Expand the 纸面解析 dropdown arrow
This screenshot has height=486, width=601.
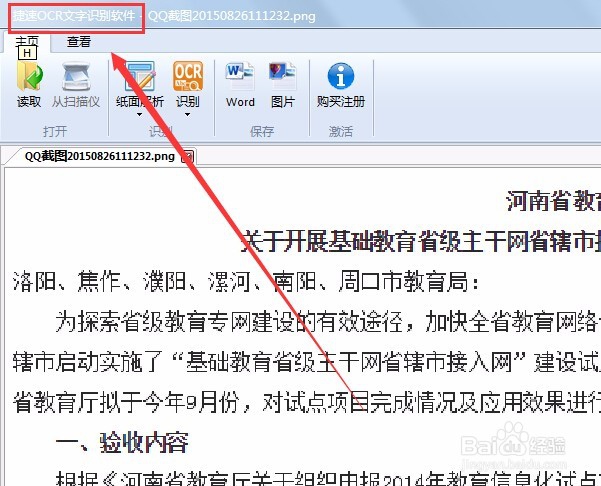[x=140, y=114]
